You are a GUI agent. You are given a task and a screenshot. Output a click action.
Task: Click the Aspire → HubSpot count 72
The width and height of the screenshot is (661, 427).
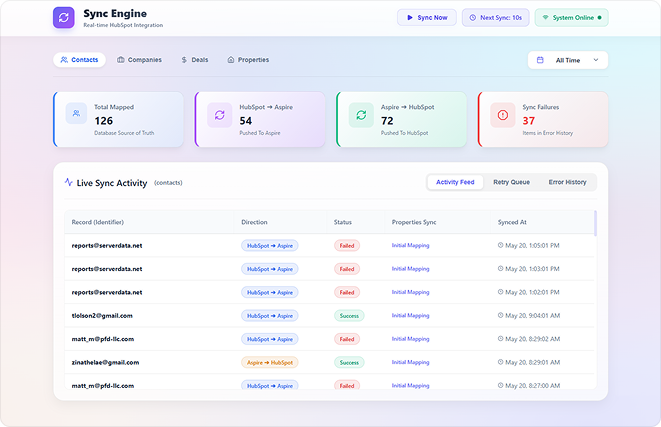pyautogui.click(x=387, y=121)
